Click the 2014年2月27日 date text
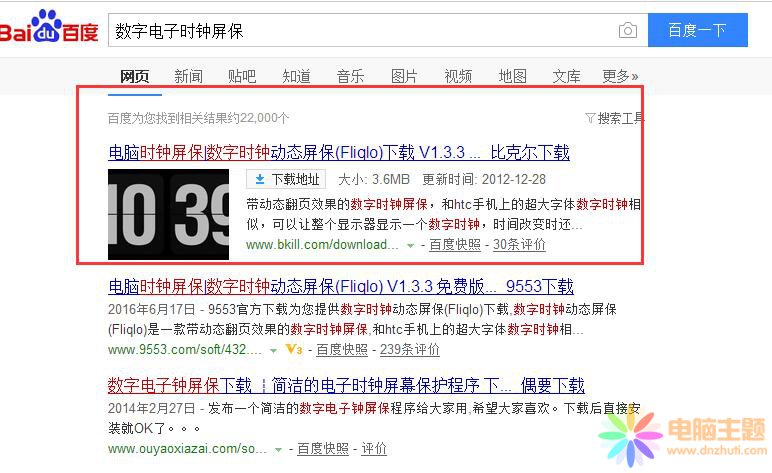 coord(152,408)
